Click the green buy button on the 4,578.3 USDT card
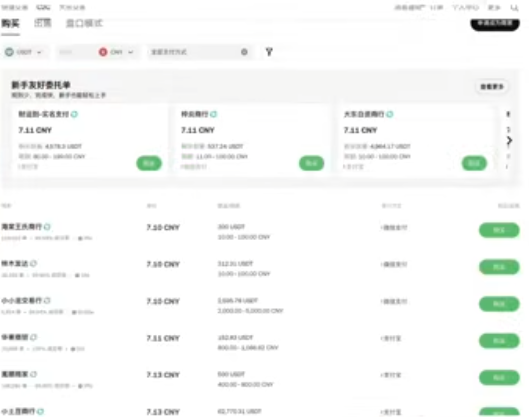Image resolution: width=529 pixels, height=417 pixels. [149, 163]
